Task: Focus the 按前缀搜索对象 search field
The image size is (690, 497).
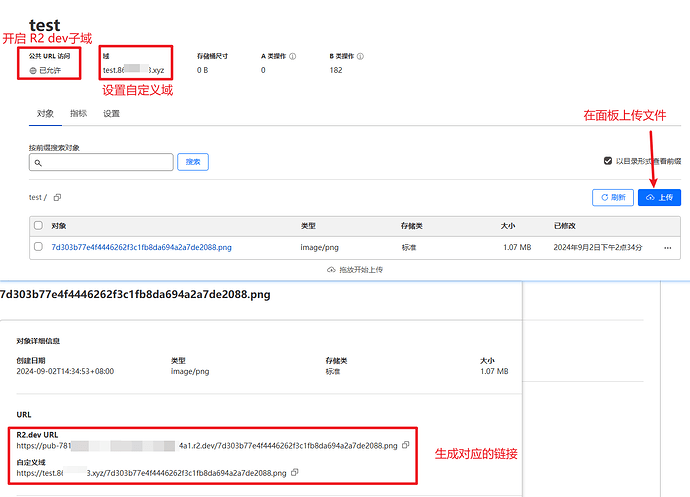Action: 101,162
